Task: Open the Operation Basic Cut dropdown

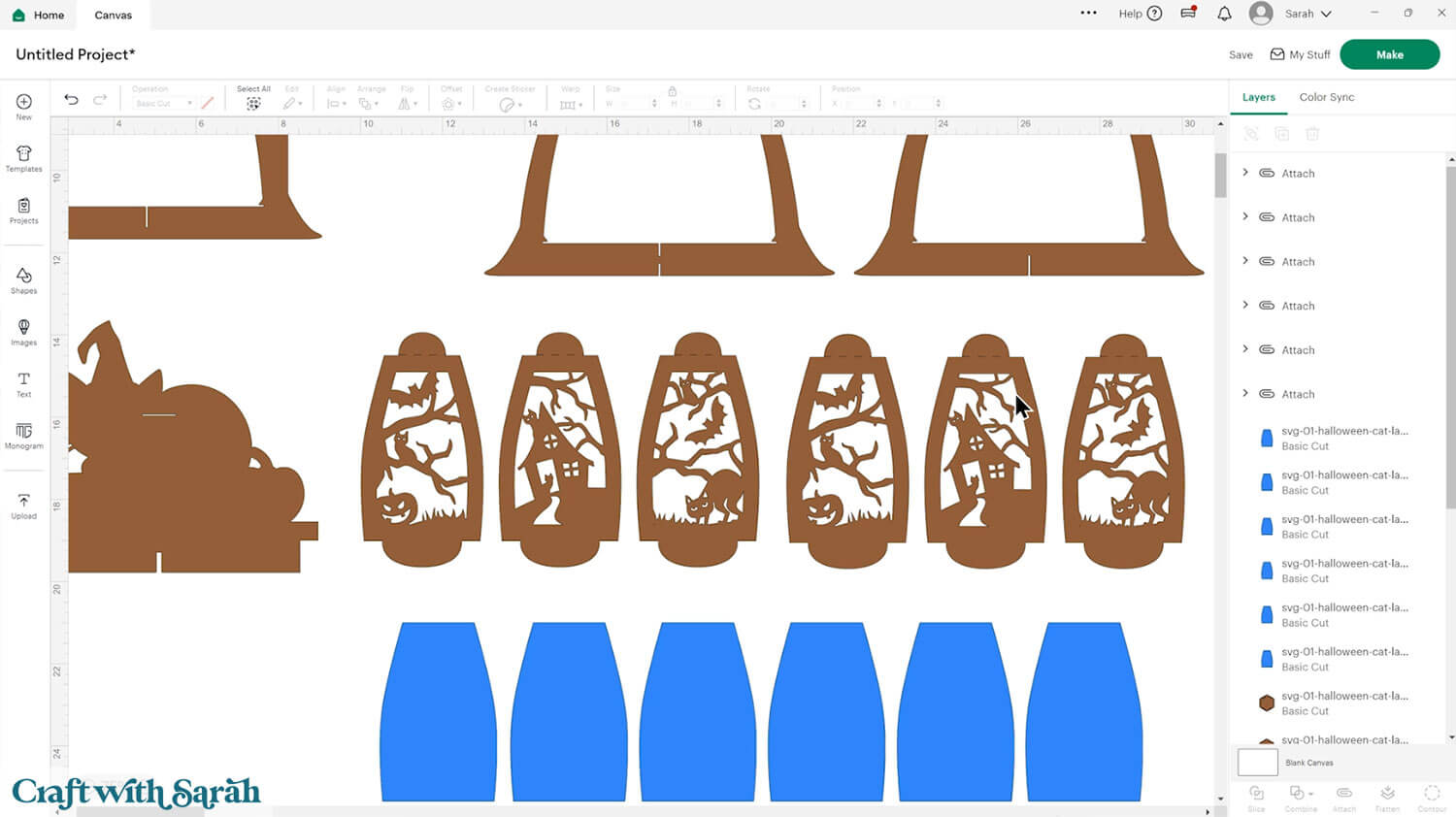Action: [x=163, y=103]
